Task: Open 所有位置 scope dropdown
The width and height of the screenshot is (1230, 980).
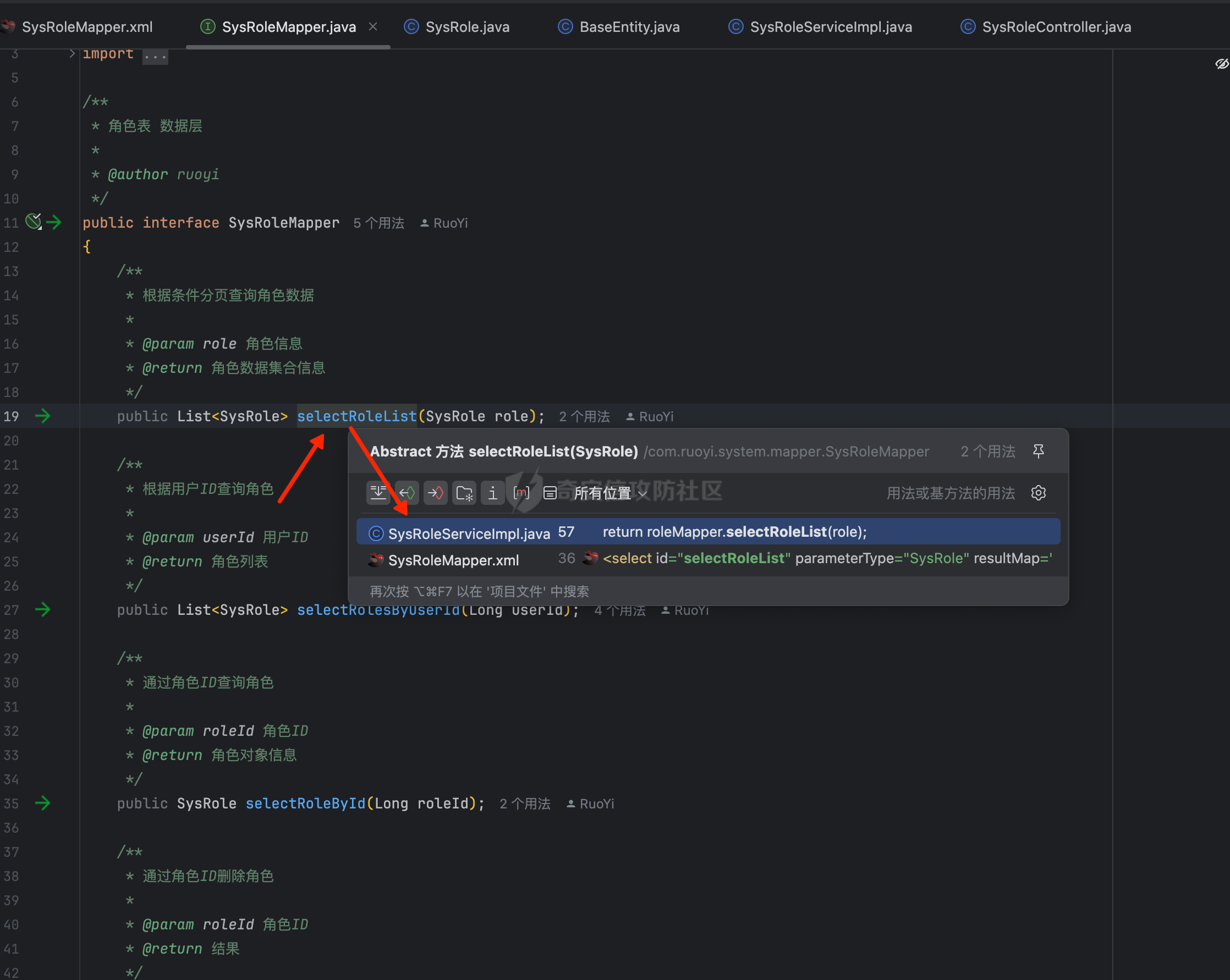Action: pyautogui.click(x=609, y=493)
